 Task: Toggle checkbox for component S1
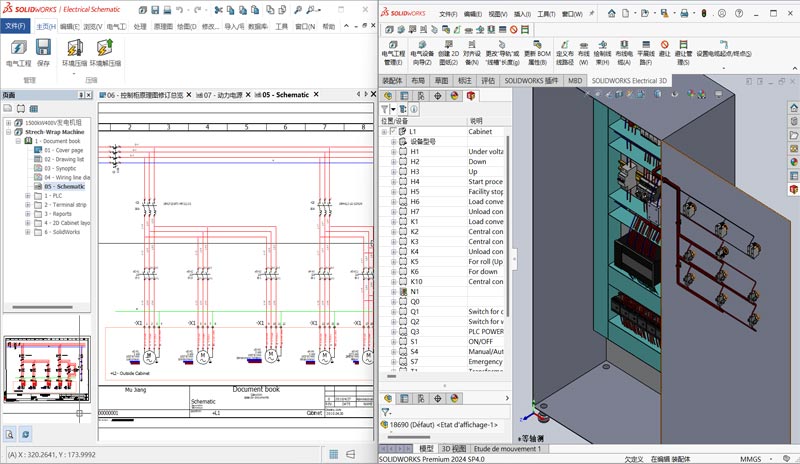[x=403, y=341]
